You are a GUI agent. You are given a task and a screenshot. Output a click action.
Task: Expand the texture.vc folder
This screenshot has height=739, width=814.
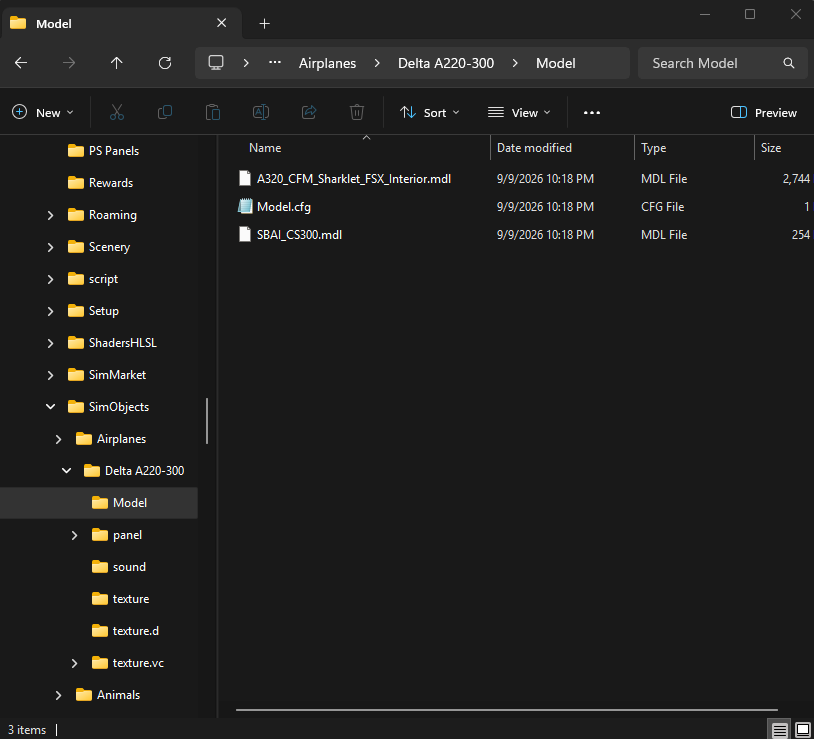(x=74, y=663)
